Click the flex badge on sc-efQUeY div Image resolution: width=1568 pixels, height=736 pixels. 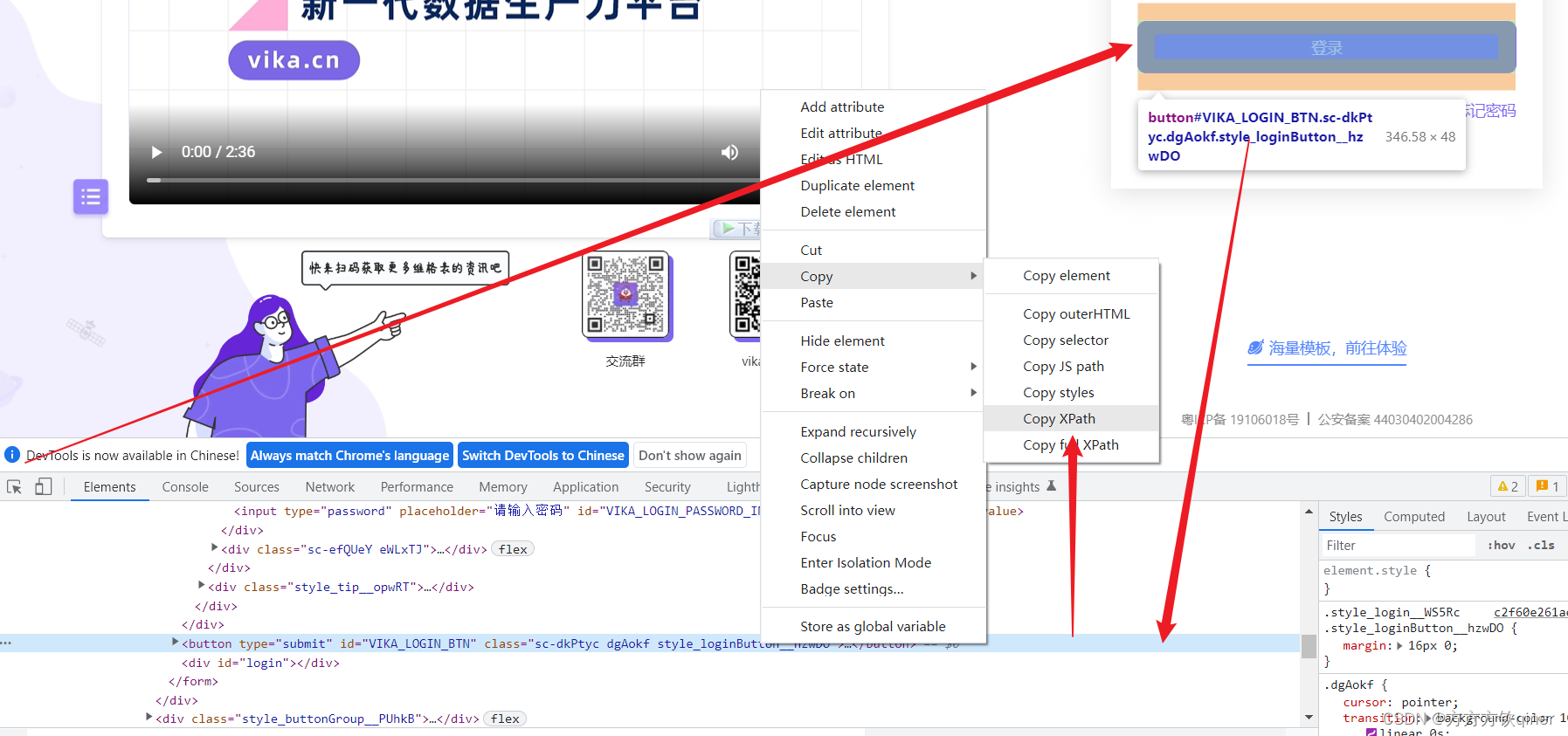point(513,549)
